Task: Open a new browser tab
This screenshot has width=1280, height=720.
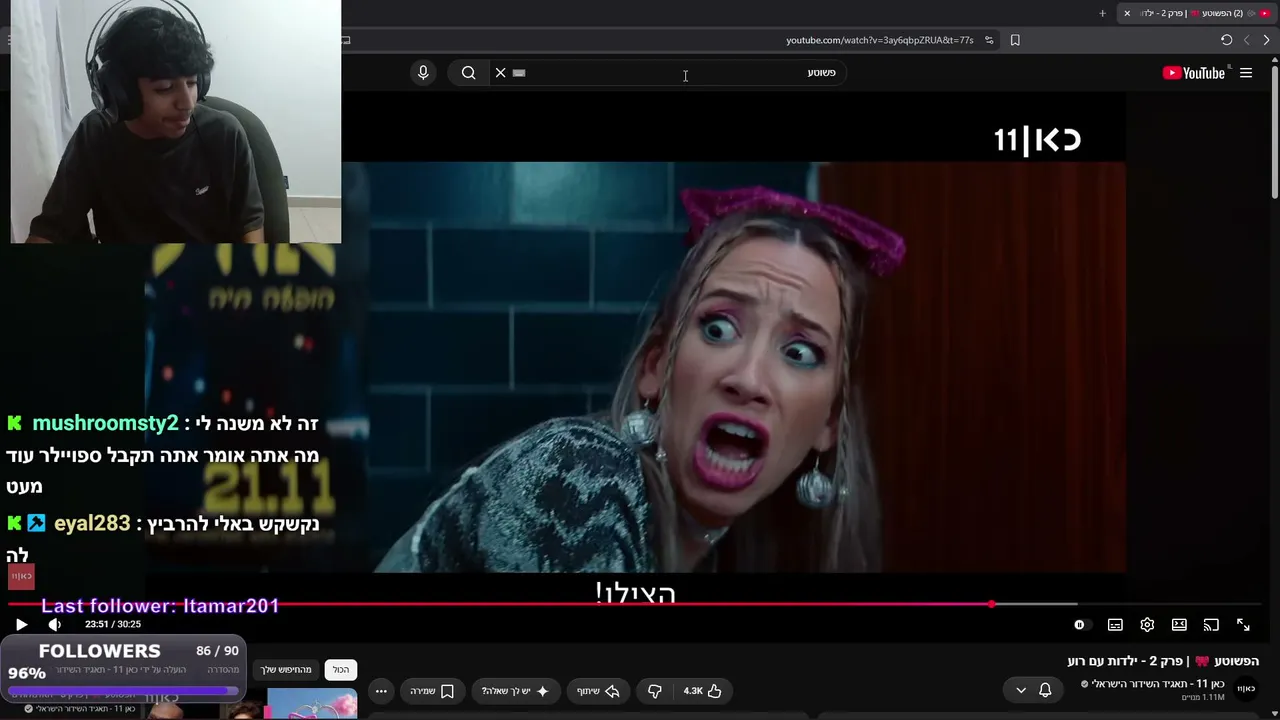Action: [x=1103, y=13]
